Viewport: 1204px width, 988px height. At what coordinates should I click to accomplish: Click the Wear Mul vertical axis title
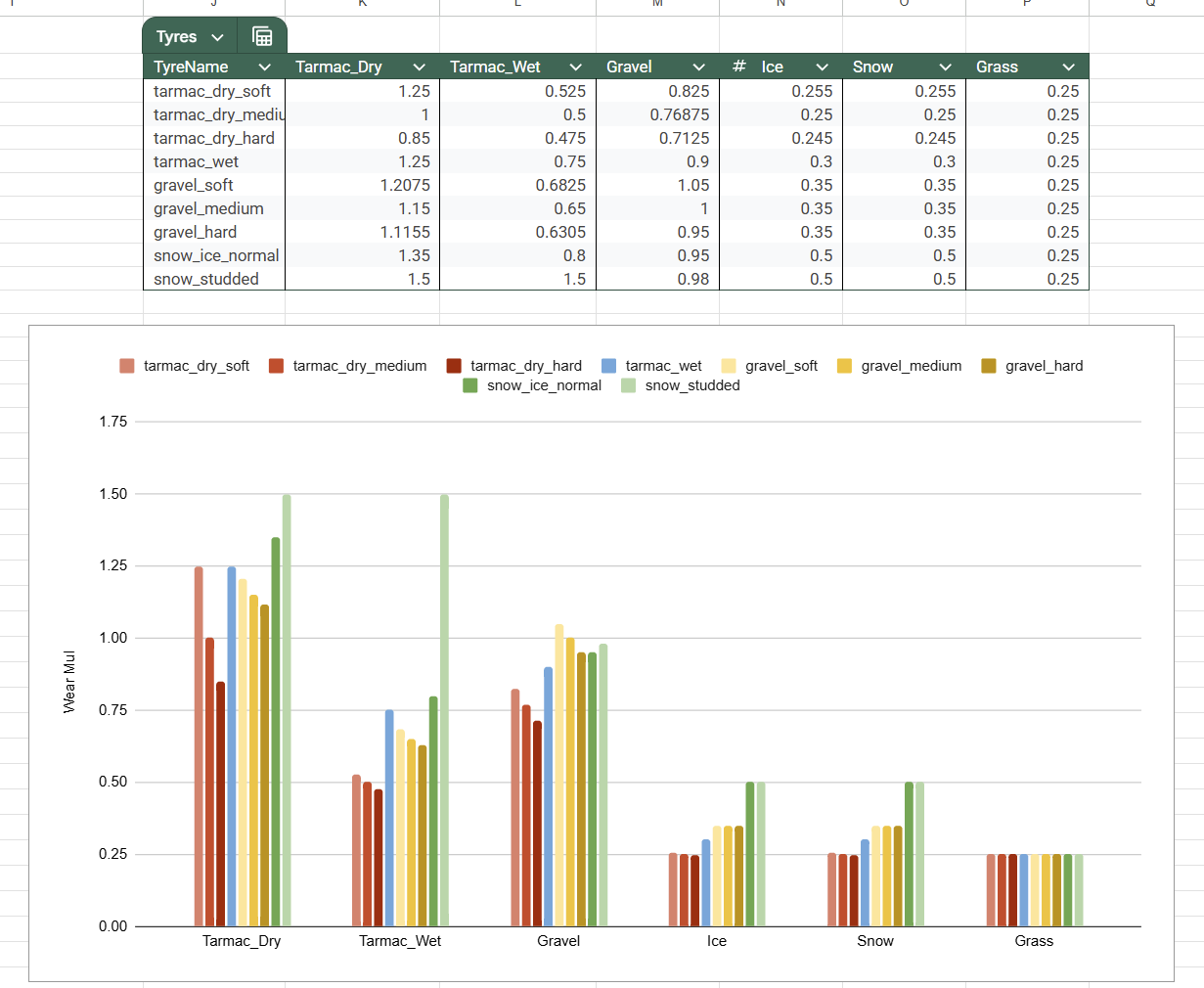pyautogui.click(x=69, y=681)
